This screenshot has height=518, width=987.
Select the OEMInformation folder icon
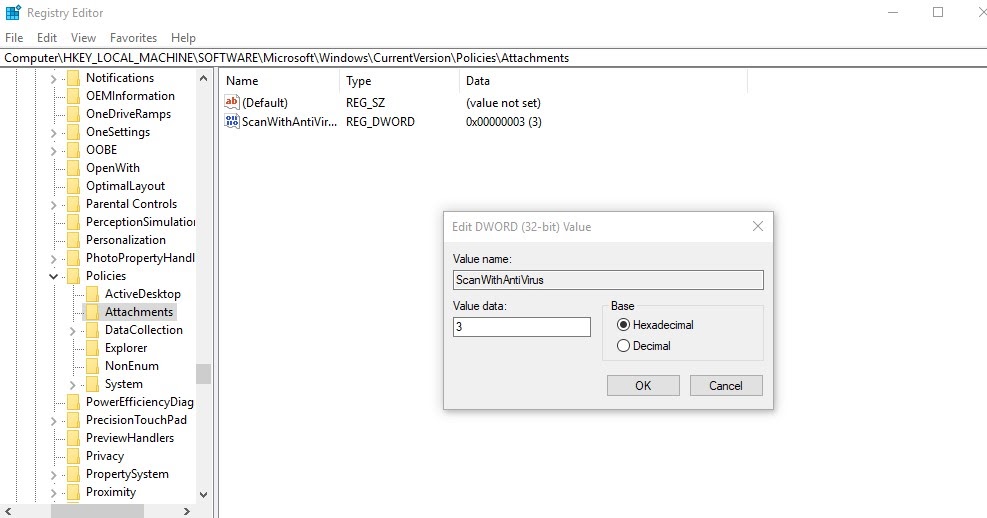coord(74,96)
